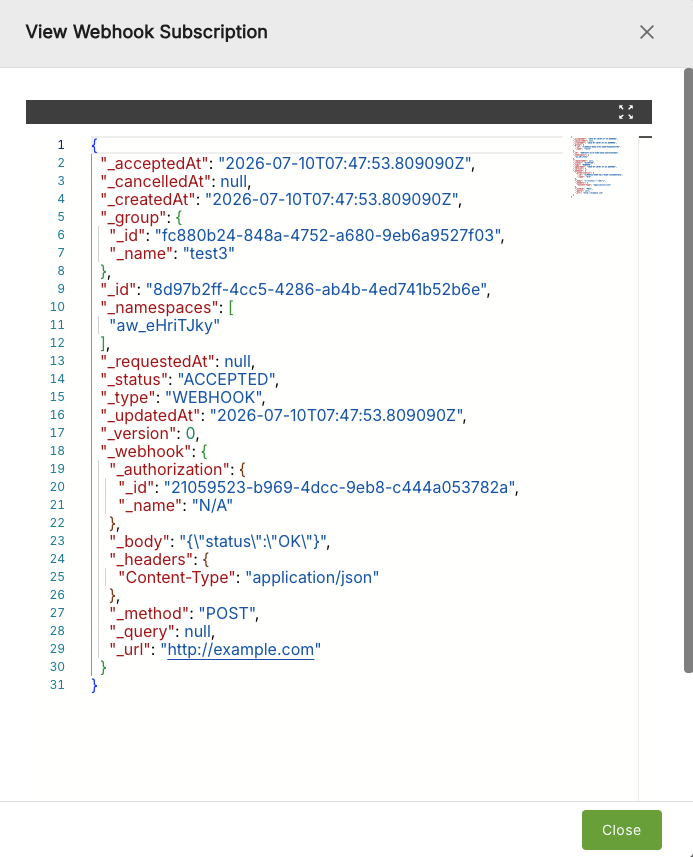
Task: Click the "_requestedAt" null line
Action: point(178,361)
